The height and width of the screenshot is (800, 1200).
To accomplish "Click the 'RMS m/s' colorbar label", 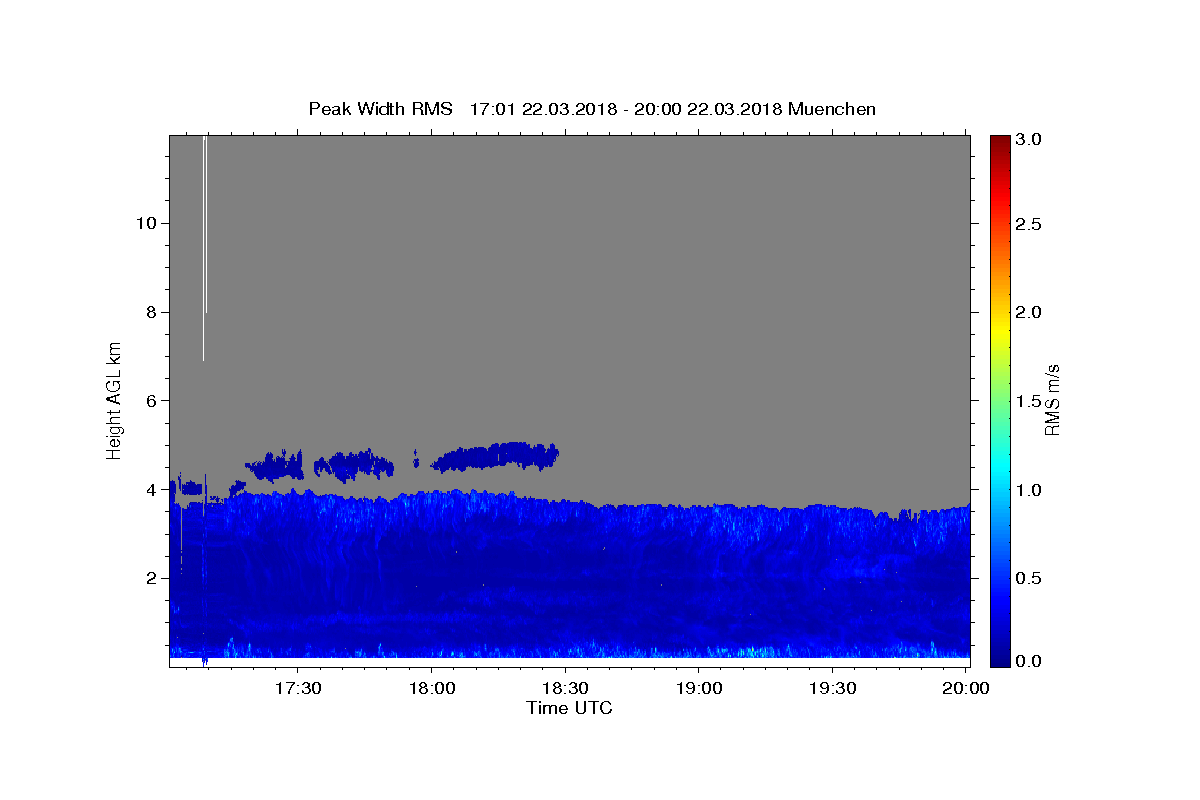I will pyautogui.click(x=1052, y=400).
